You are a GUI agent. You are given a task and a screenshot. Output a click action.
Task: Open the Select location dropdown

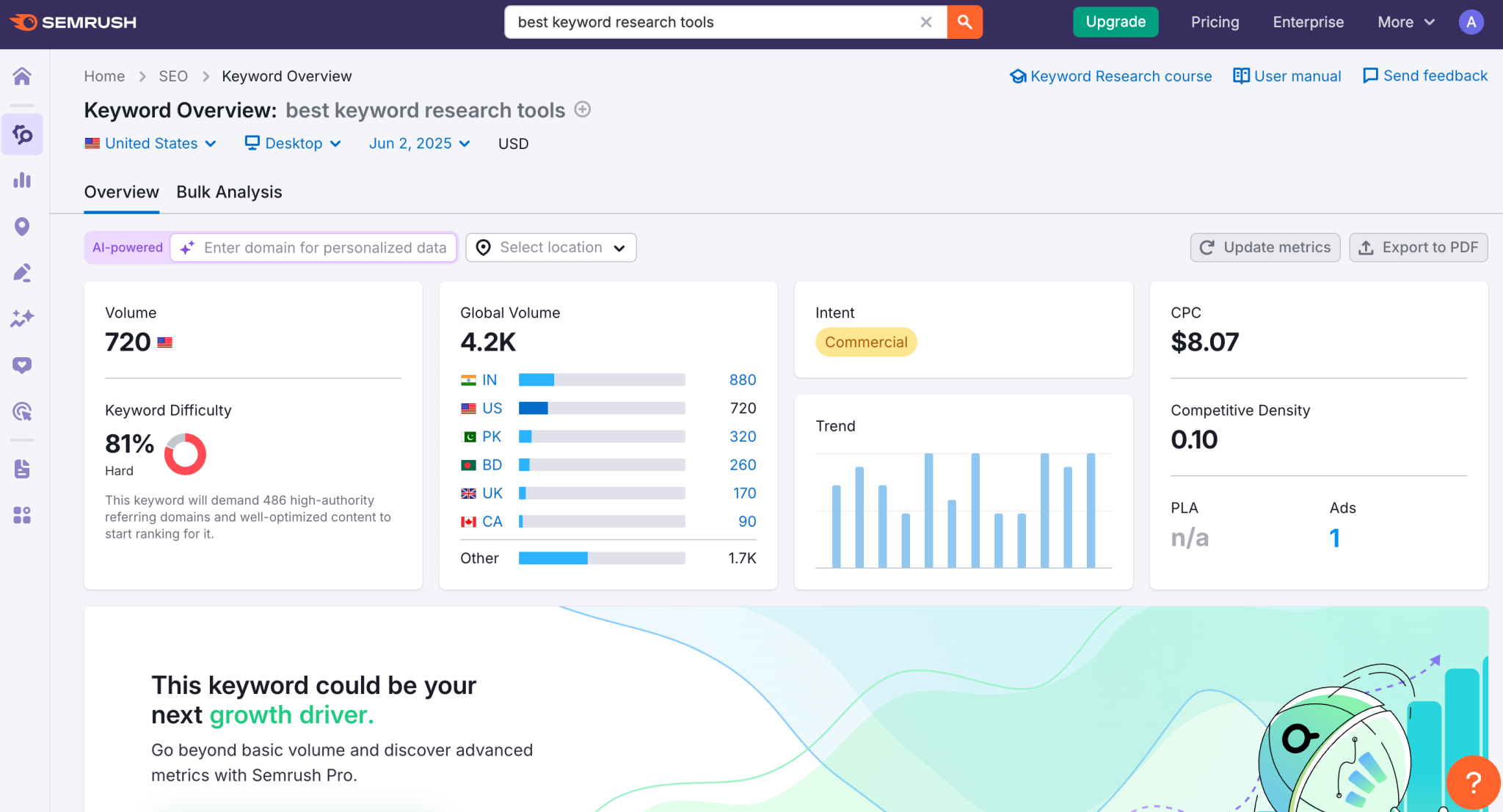(550, 247)
